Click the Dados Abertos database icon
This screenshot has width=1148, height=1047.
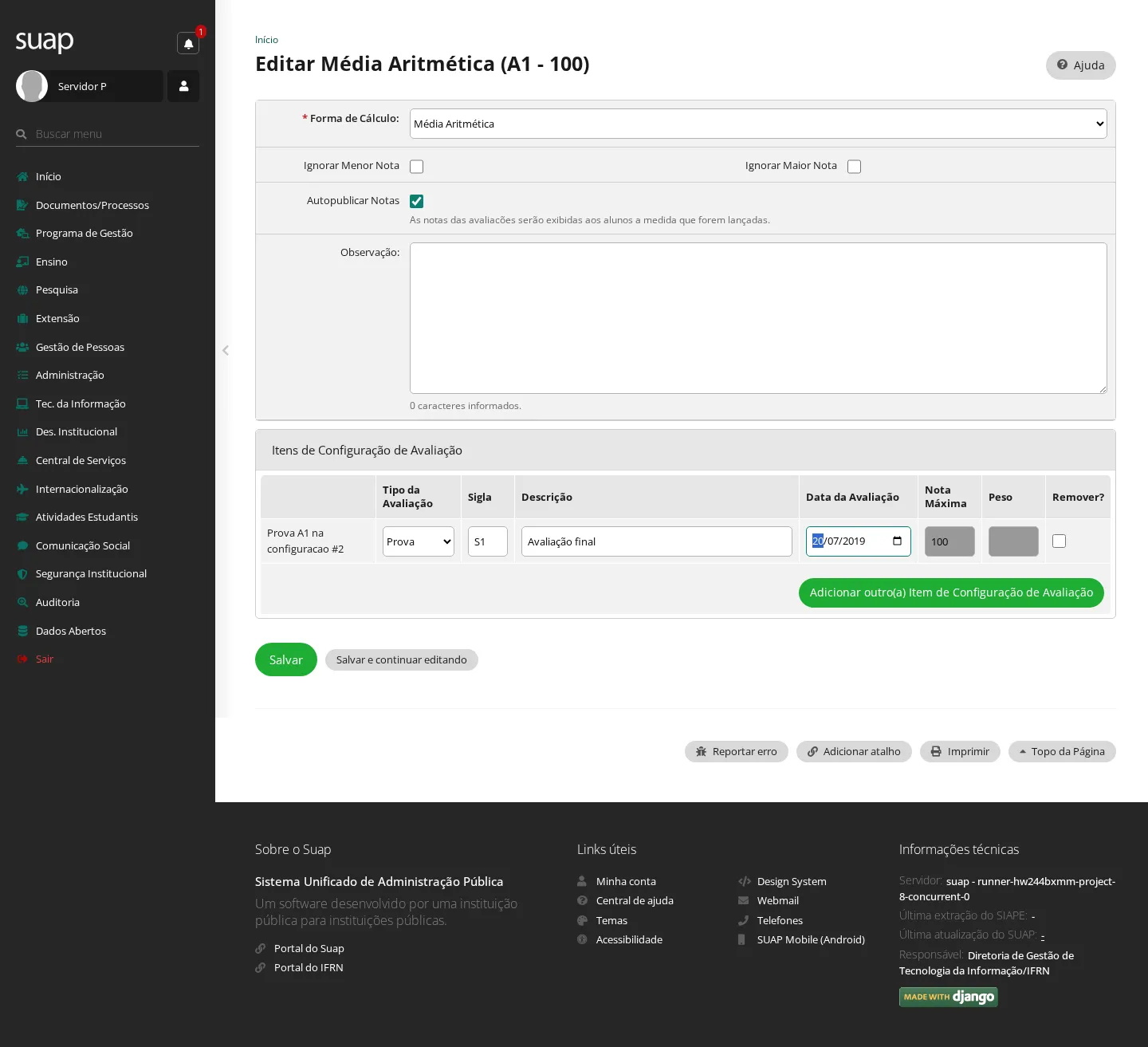(x=22, y=631)
